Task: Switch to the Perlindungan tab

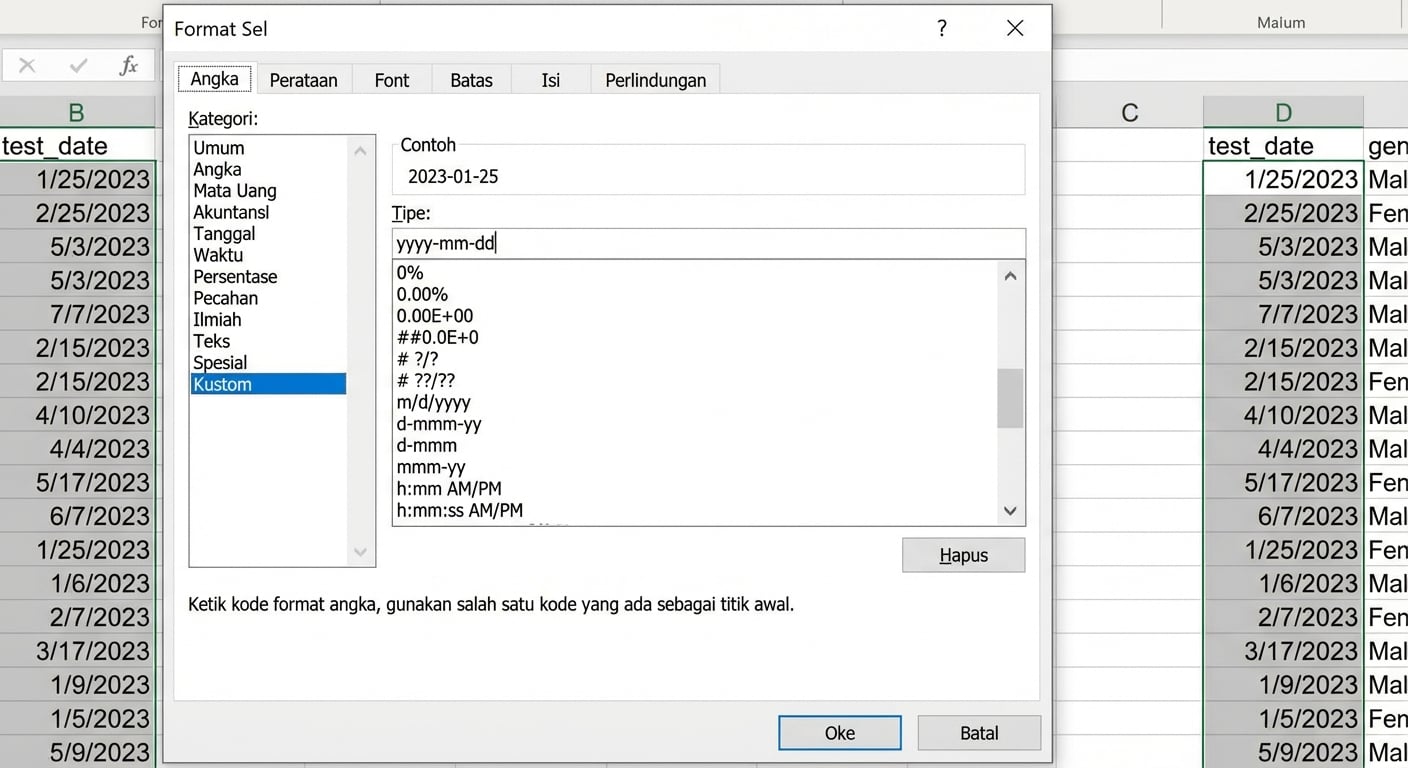Action: click(x=655, y=79)
